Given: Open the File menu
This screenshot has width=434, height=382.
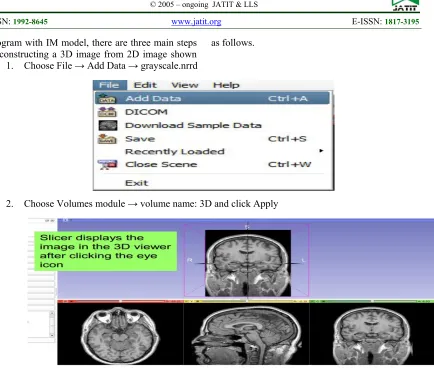Looking at the screenshot, I should click(x=110, y=85).
